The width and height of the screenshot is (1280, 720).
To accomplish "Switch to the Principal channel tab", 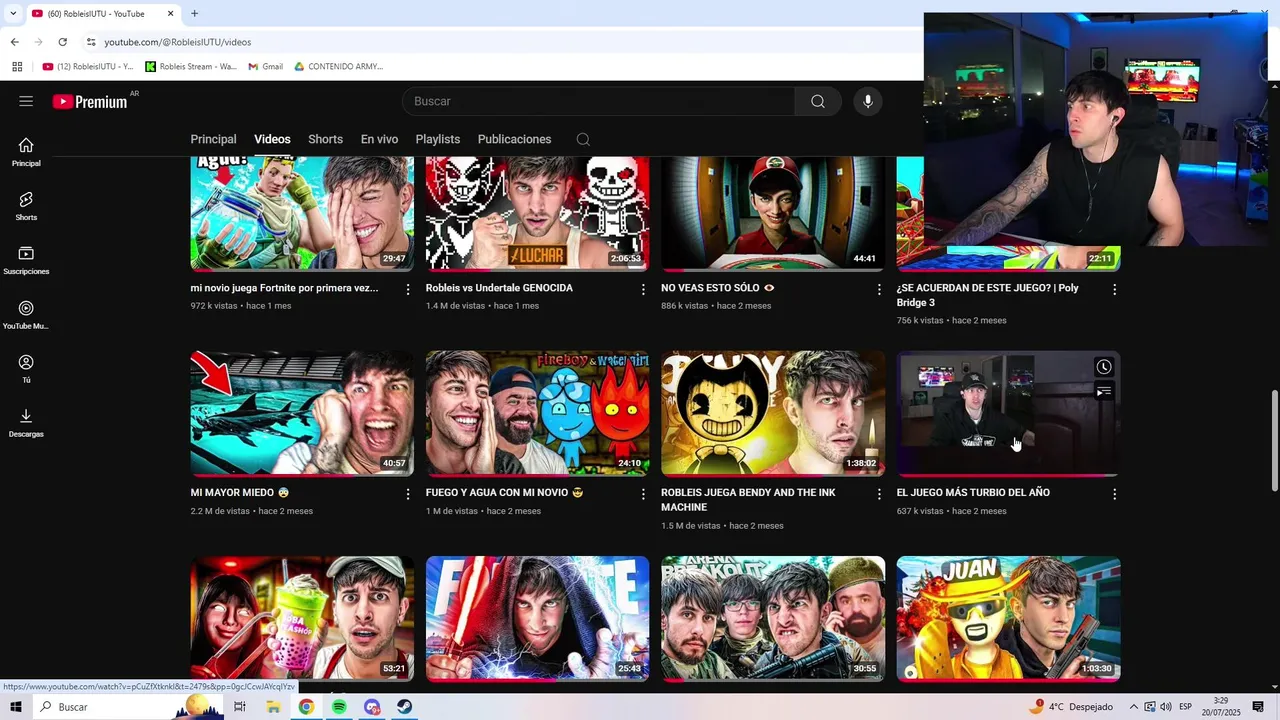I will (x=213, y=139).
